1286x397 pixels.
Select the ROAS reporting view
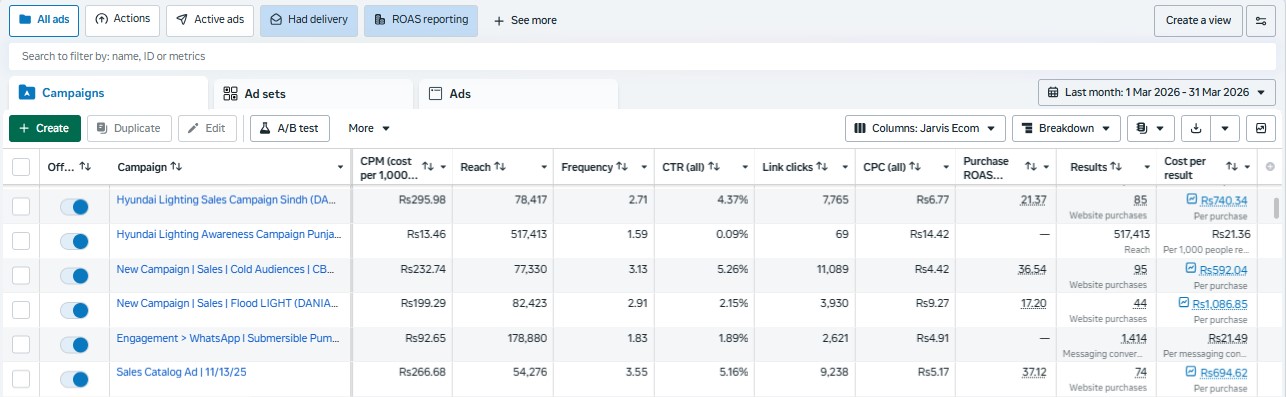click(421, 20)
